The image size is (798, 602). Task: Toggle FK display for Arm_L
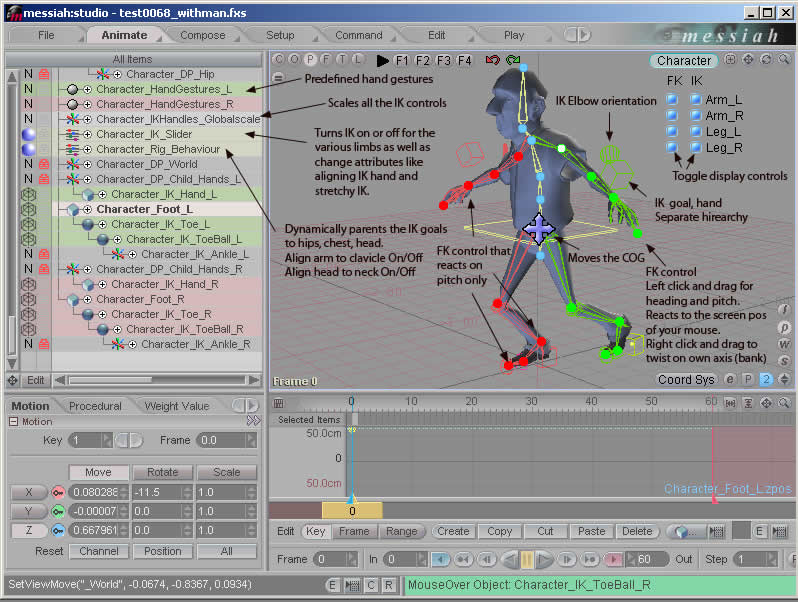click(x=672, y=99)
